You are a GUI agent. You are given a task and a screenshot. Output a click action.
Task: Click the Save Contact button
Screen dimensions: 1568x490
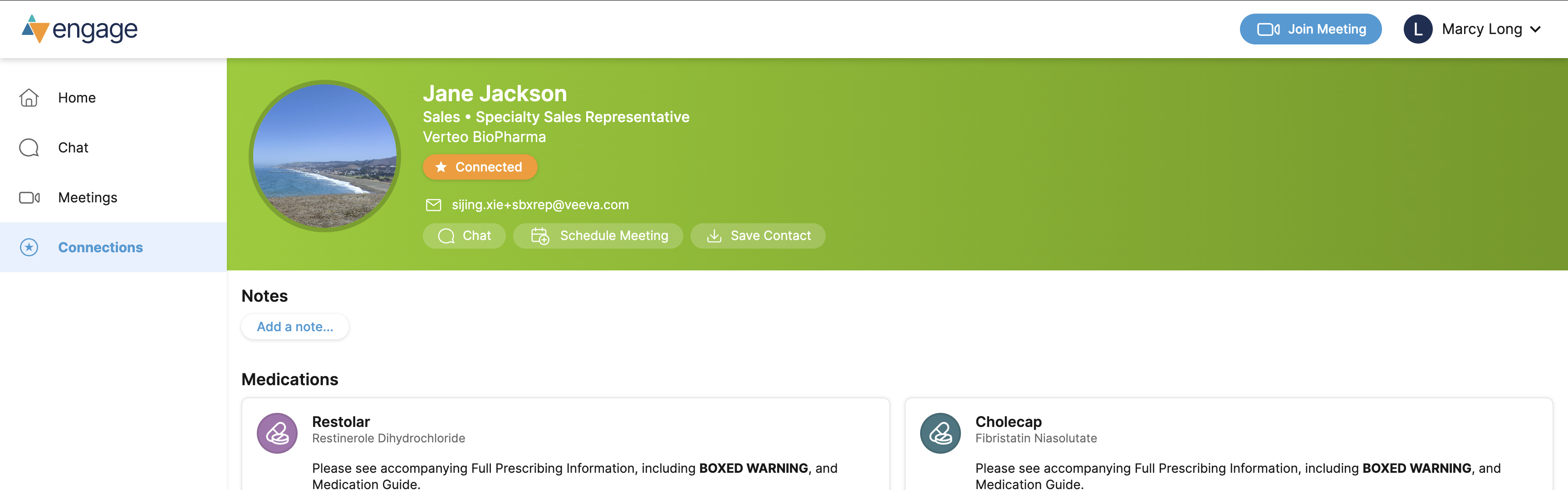click(758, 235)
